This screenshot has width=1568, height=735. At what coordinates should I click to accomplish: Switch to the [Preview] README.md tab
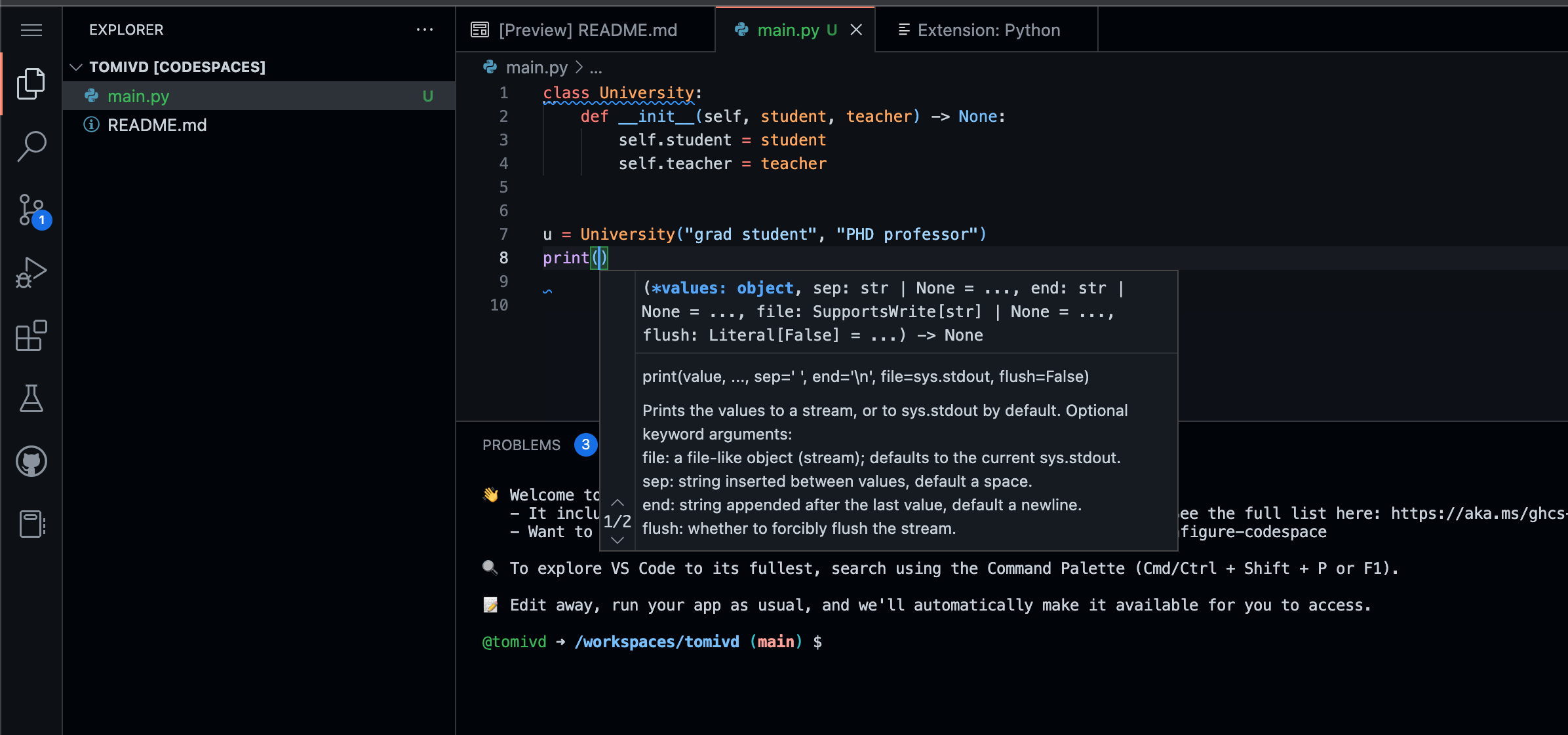pyautogui.click(x=585, y=29)
